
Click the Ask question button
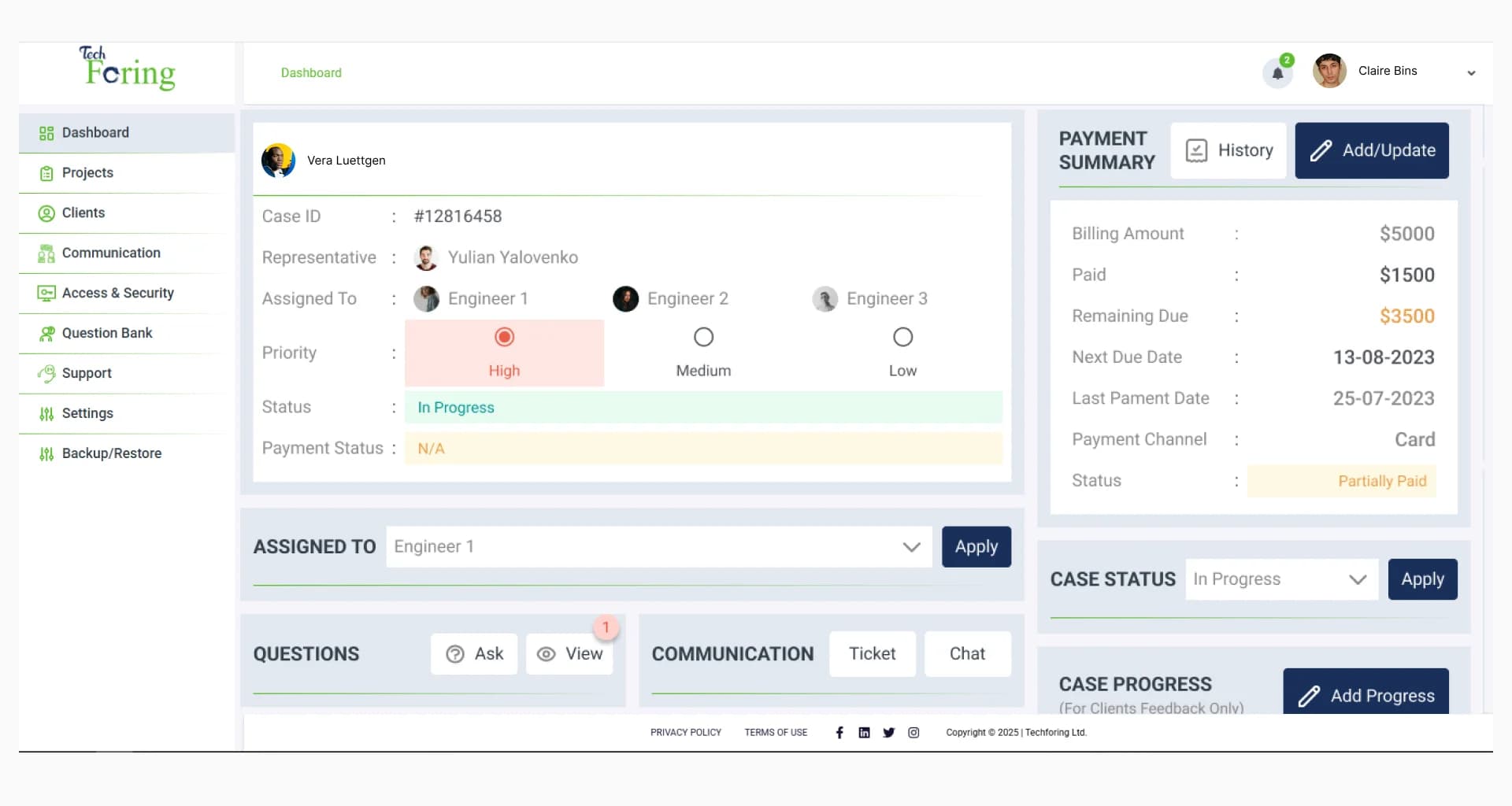click(x=474, y=654)
